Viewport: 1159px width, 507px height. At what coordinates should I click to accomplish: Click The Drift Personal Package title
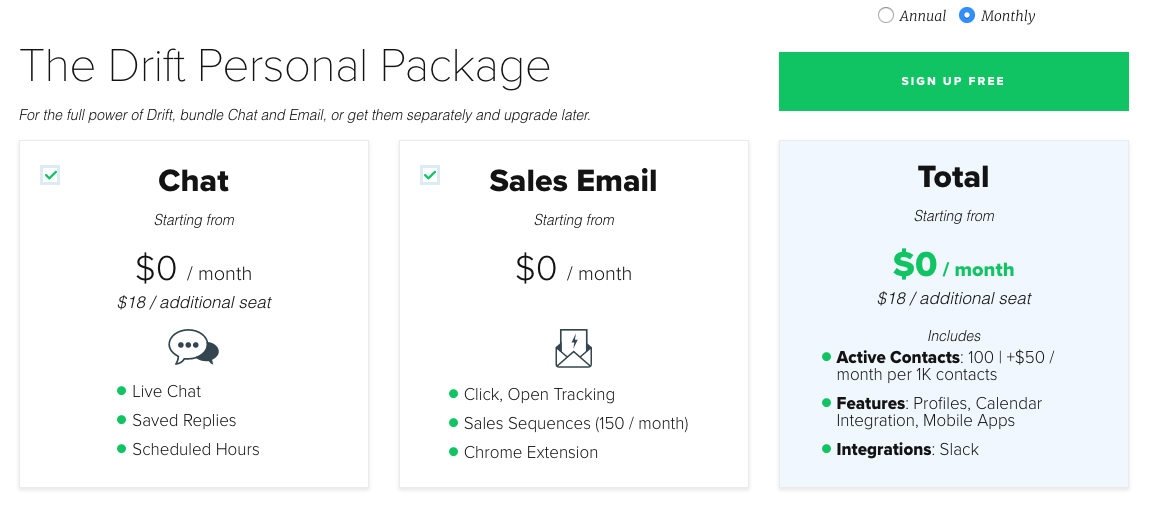[285, 66]
